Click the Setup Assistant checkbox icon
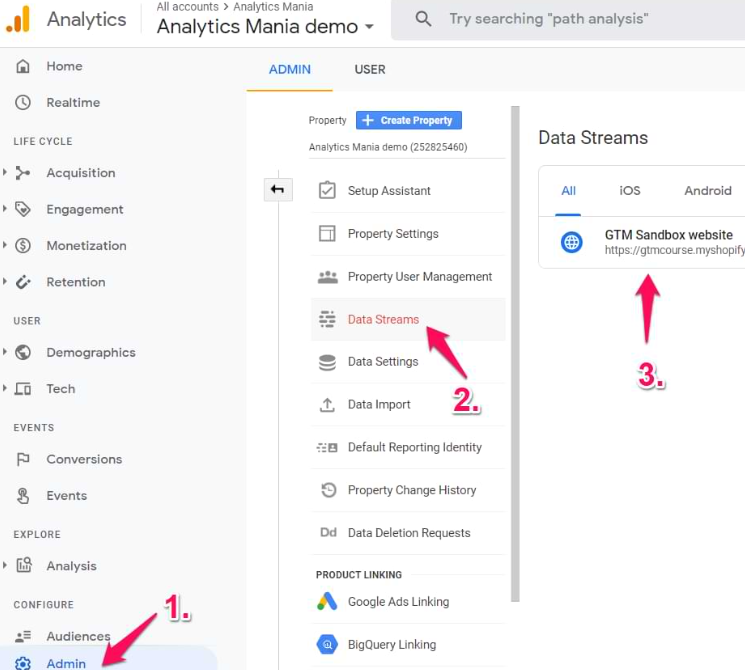 (x=327, y=190)
